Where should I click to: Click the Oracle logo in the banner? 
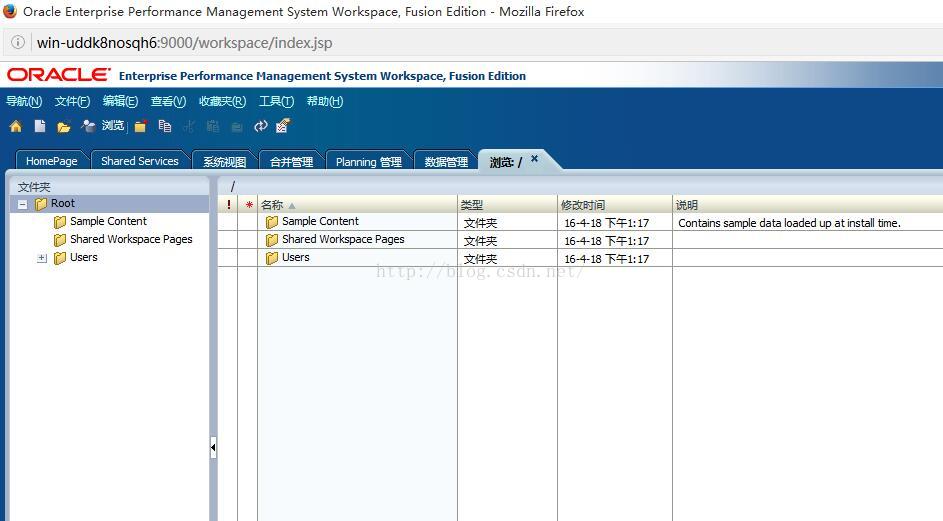[x=58, y=75]
